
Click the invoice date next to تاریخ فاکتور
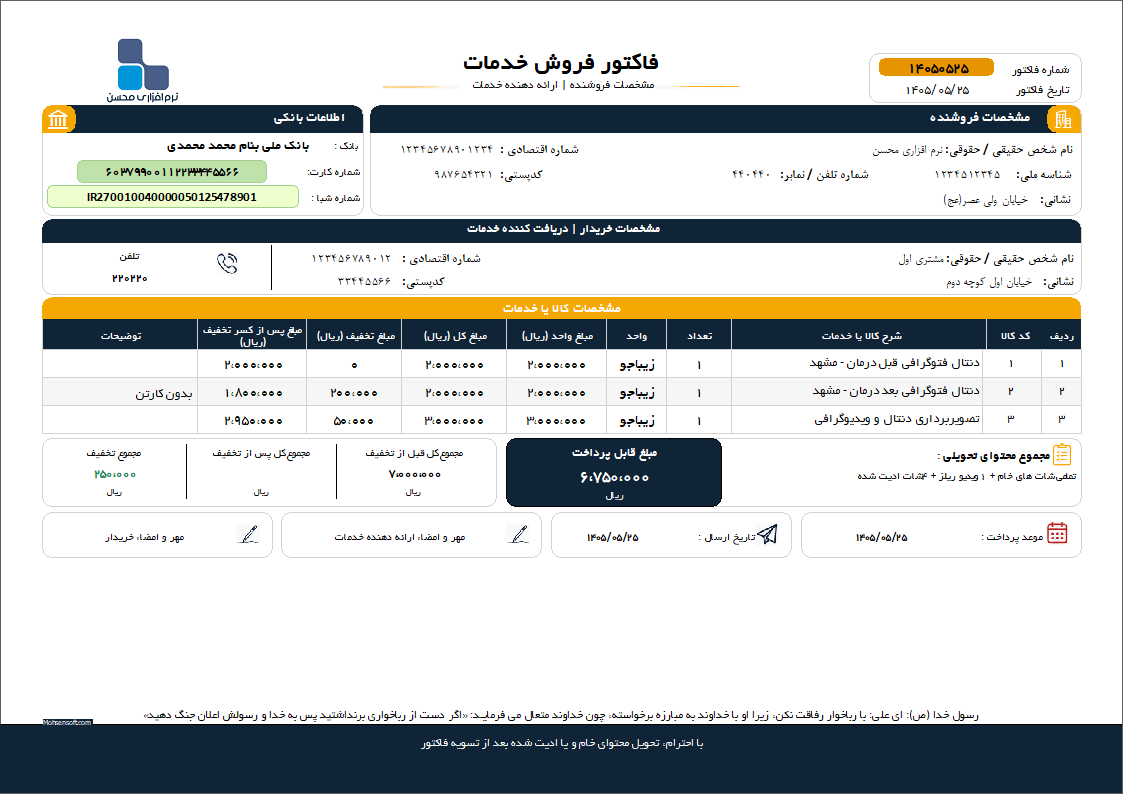(x=937, y=90)
